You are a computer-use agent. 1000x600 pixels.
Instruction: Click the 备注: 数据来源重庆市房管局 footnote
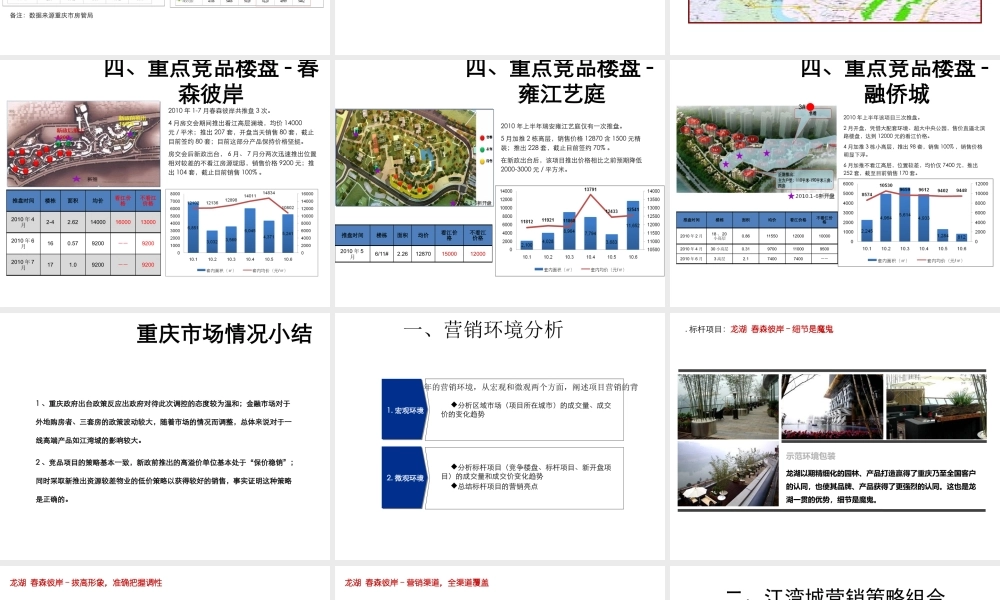coord(51,15)
